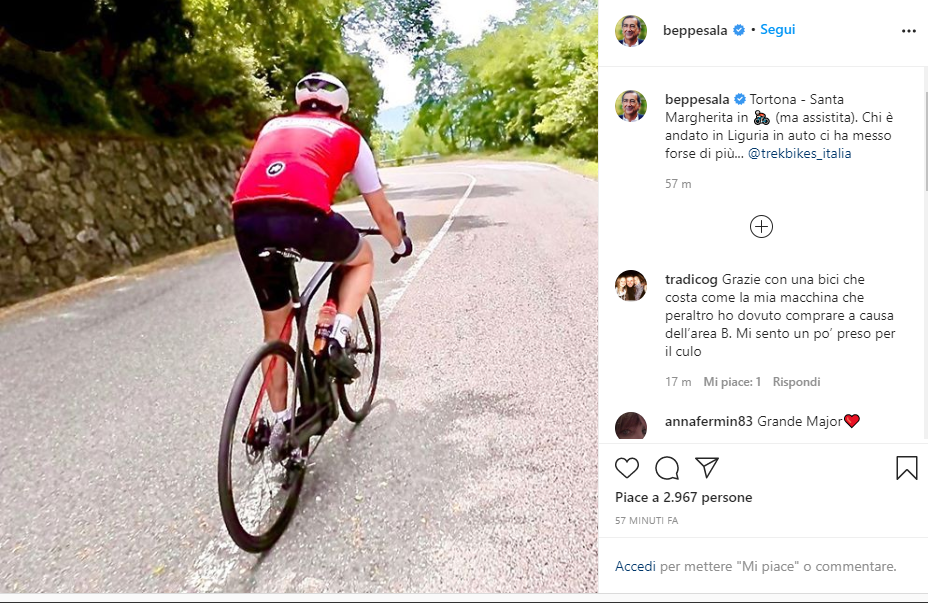This screenshot has width=928, height=603.
Task: Open beppesala avatar beside caption
Action: 631,107
